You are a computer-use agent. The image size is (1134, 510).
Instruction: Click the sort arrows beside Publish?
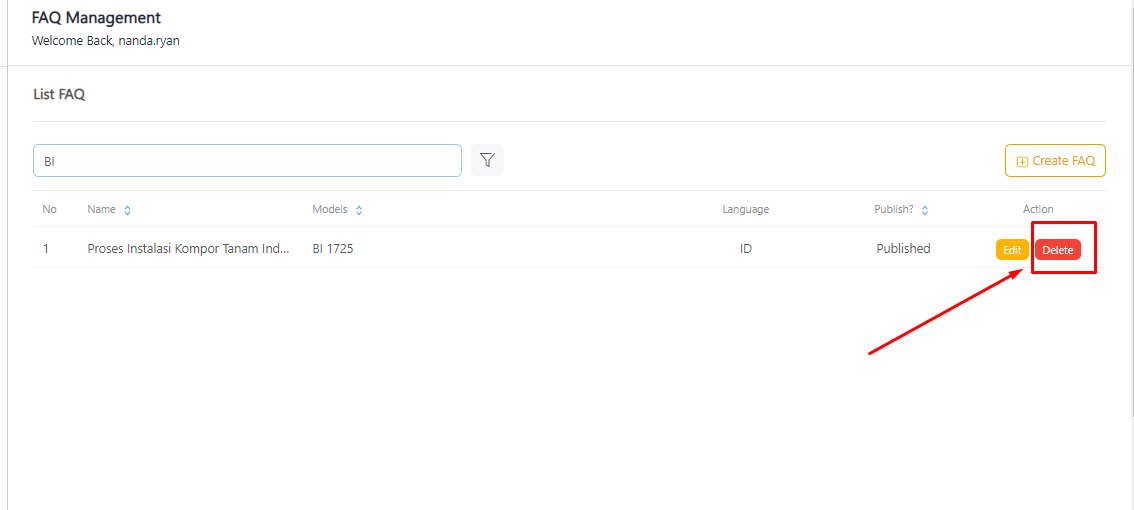click(925, 210)
